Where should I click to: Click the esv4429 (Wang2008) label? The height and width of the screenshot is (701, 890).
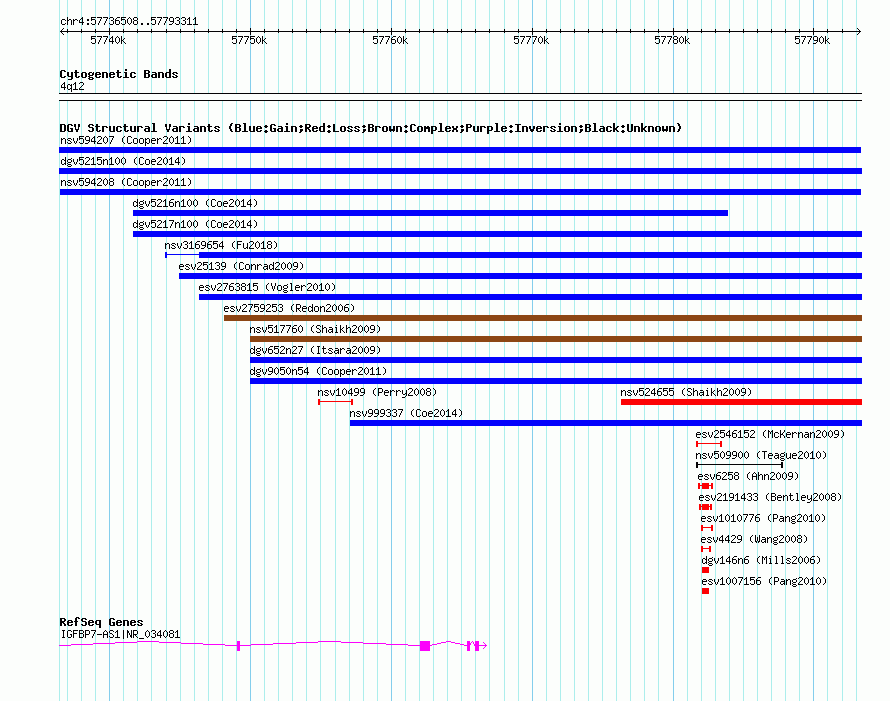[754, 539]
